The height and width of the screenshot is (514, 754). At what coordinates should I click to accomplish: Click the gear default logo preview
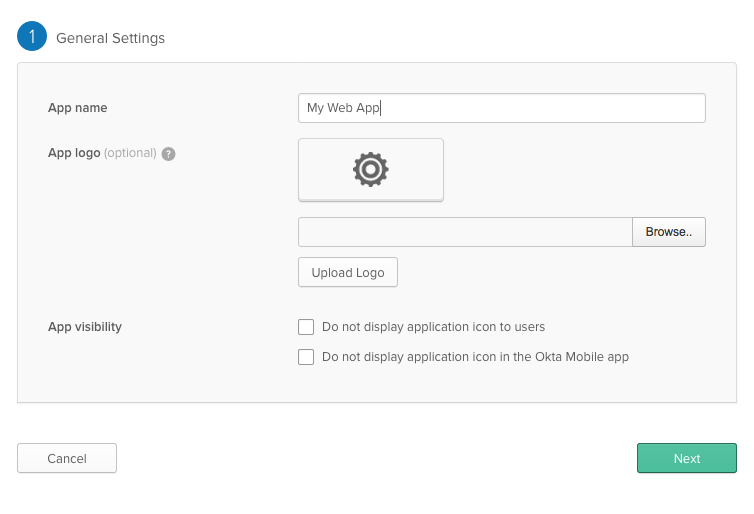coord(371,169)
